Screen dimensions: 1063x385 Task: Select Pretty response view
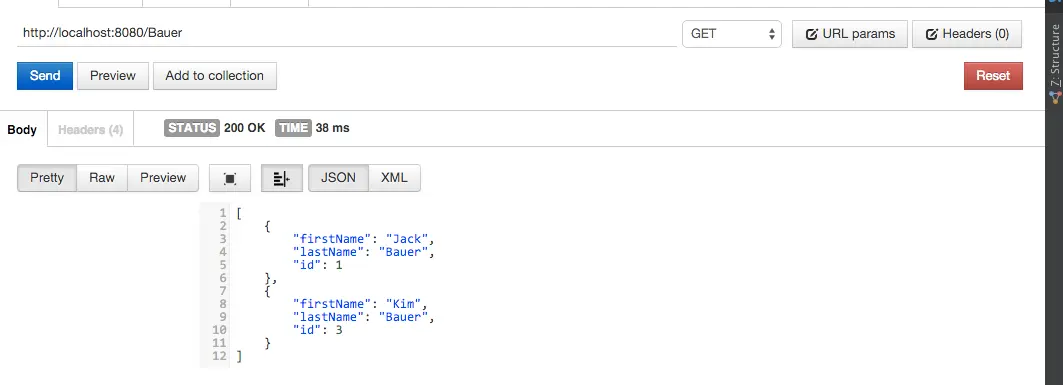47,178
